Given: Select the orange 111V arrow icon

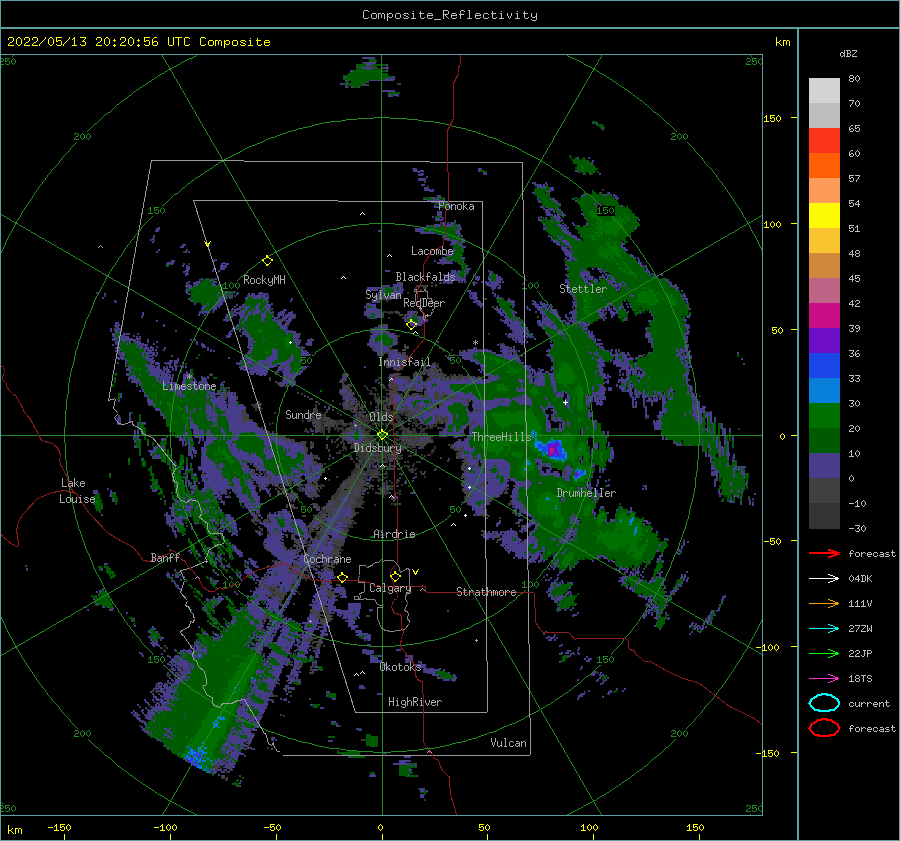Looking at the screenshot, I should click(x=824, y=603).
